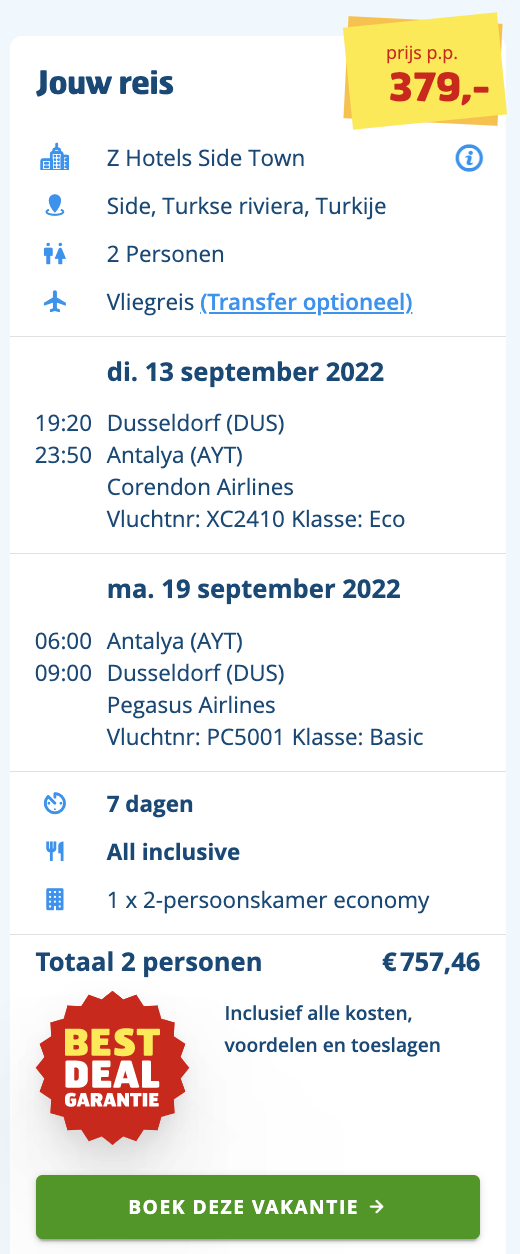Click the location pin icon
The height and width of the screenshot is (1254, 520).
point(55,206)
